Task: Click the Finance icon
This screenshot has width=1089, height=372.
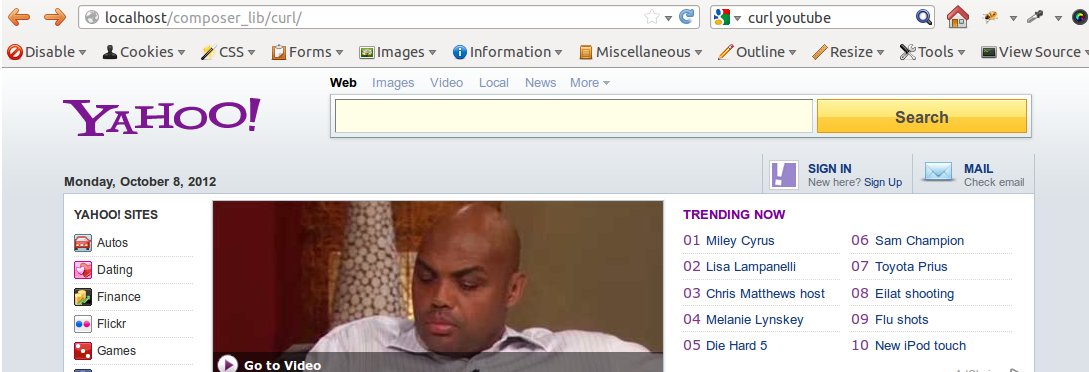Action: (x=83, y=297)
